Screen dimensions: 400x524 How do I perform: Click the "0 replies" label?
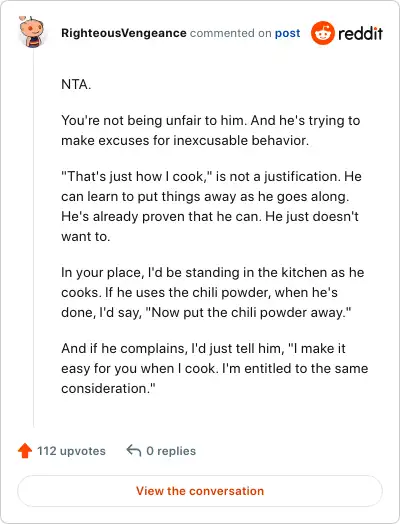[x=171, y=451]
